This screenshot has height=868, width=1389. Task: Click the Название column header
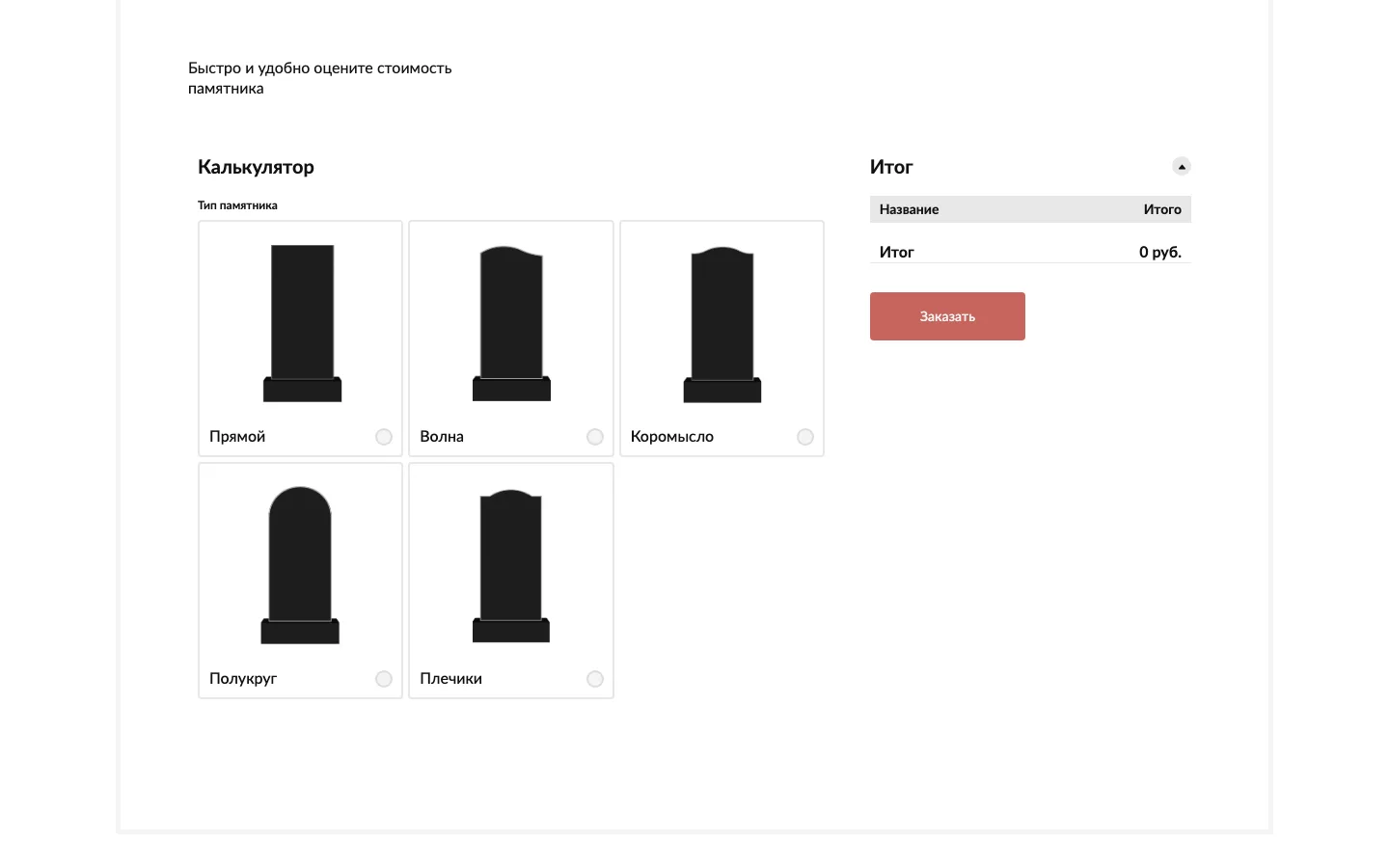909,209
